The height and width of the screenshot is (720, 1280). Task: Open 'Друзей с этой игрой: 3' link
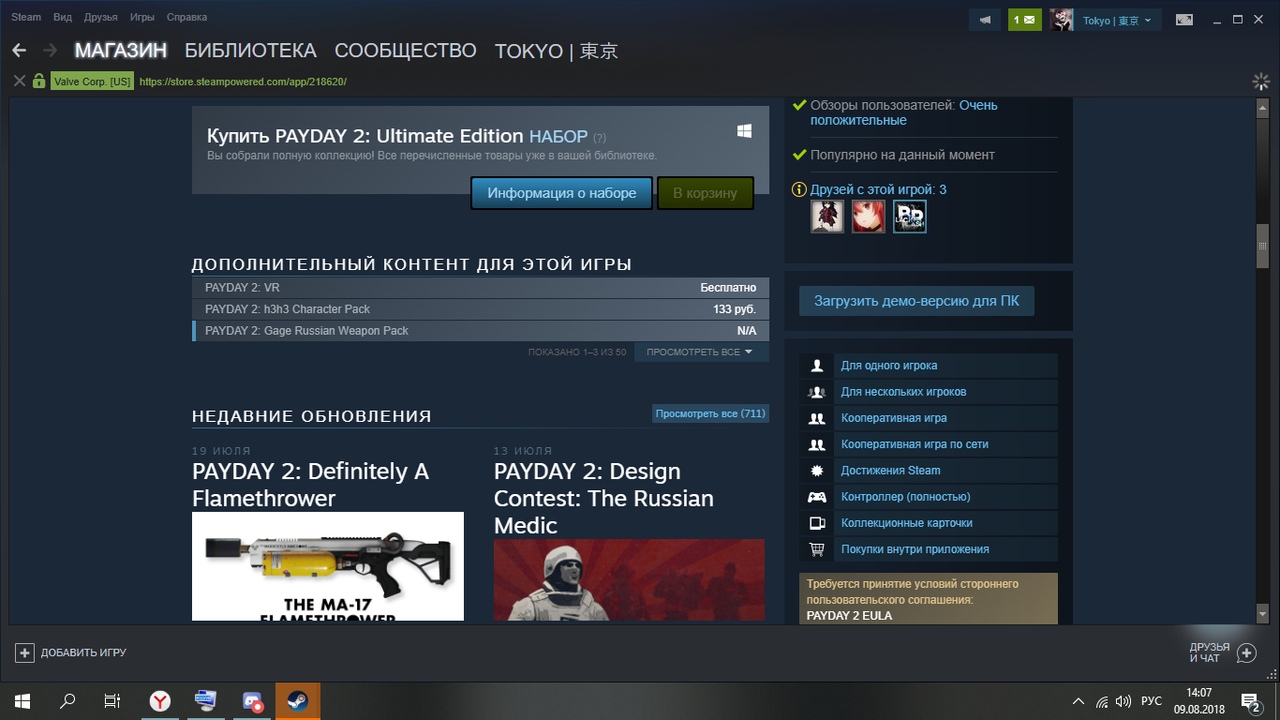[878, 189]
